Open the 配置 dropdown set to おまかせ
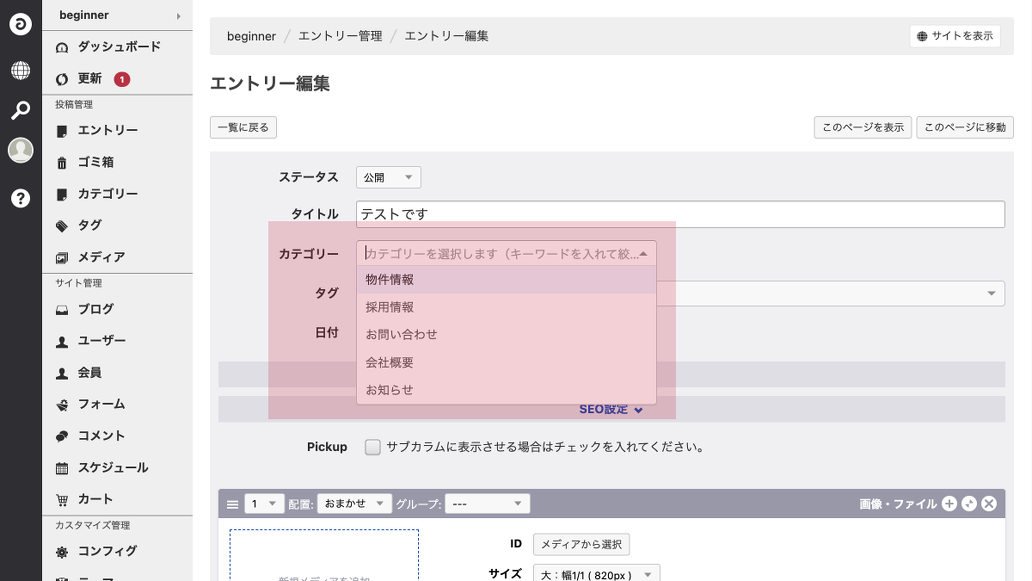This screenshot has width=1032, height=581. (x=354, y=504)
